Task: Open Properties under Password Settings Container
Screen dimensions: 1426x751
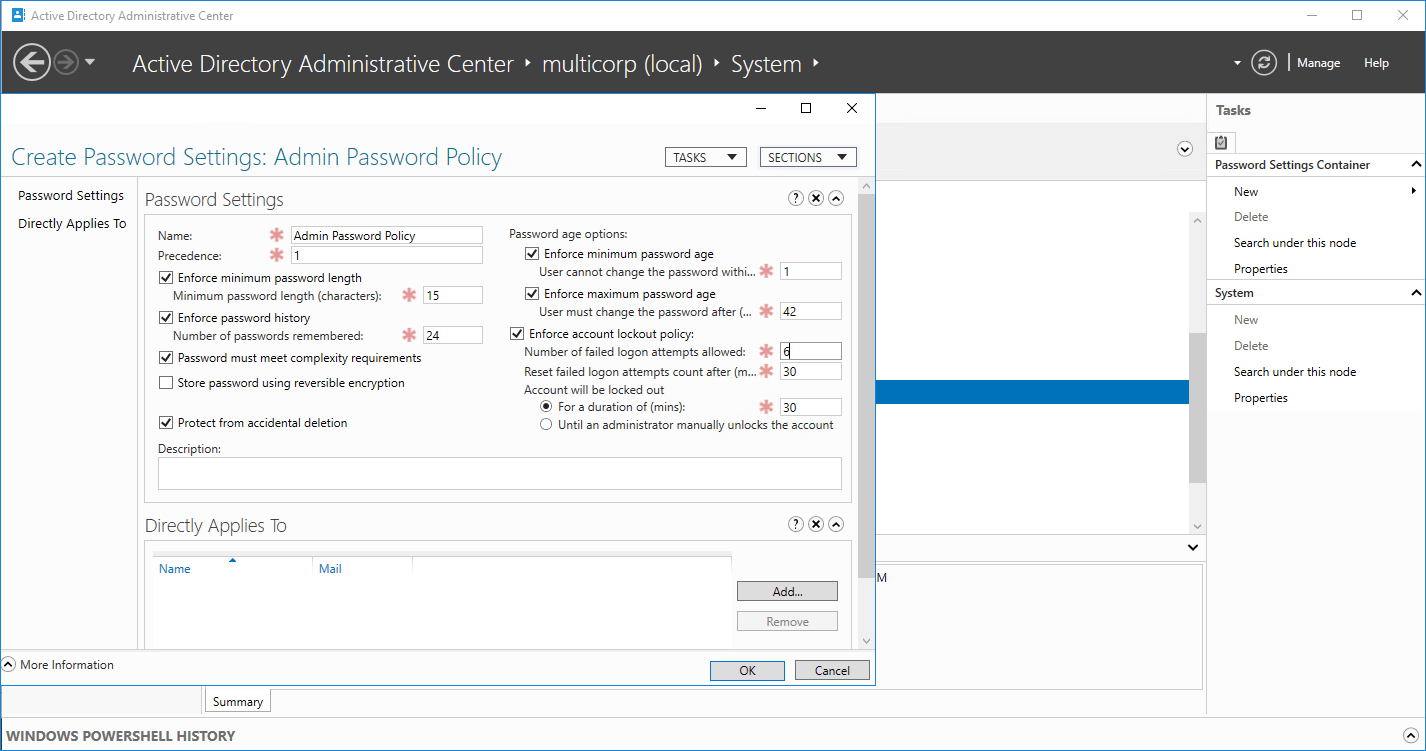Action: [x=1261, y=269]
